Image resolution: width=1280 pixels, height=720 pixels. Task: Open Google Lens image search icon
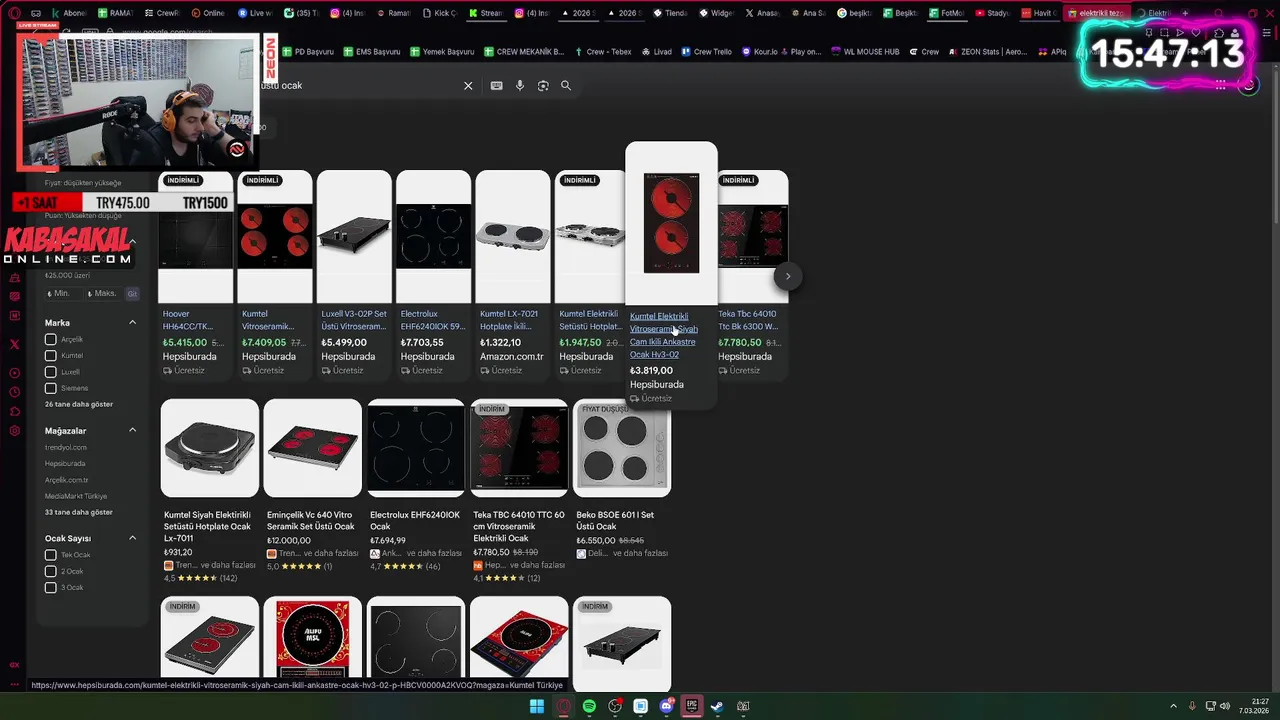pos(543,86)
